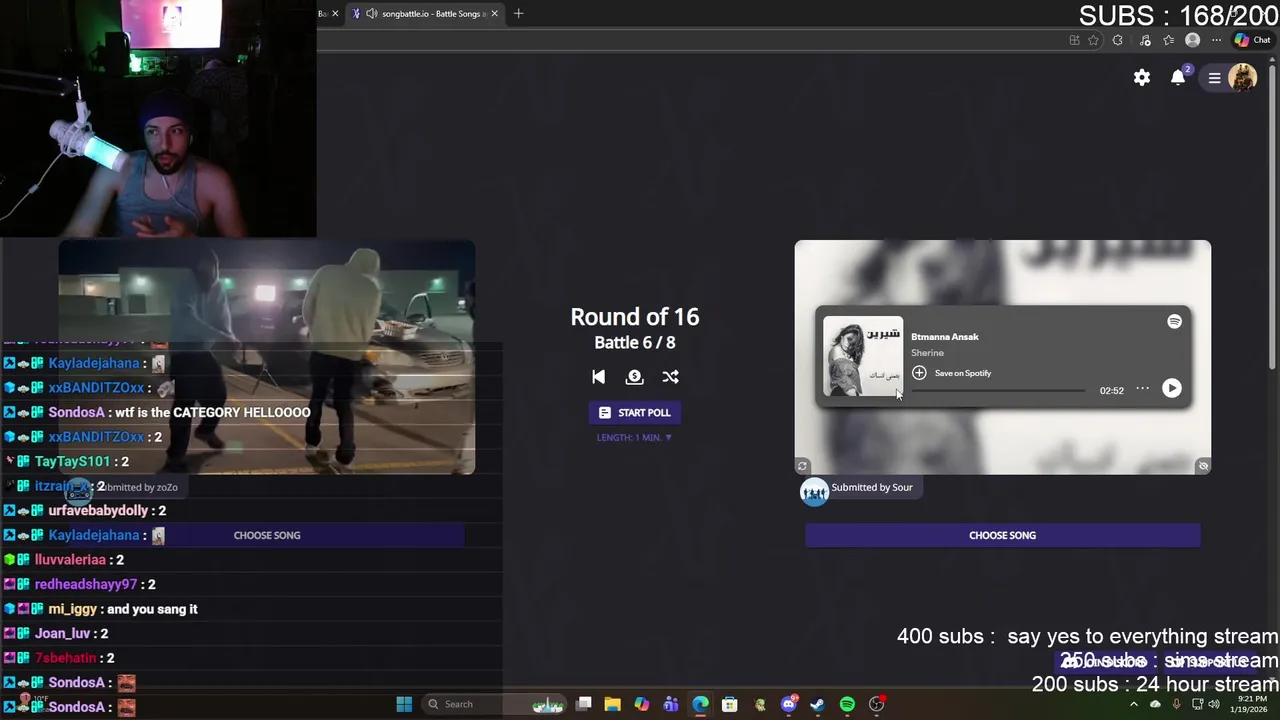Add page to favorites star

pos(1093,40)
